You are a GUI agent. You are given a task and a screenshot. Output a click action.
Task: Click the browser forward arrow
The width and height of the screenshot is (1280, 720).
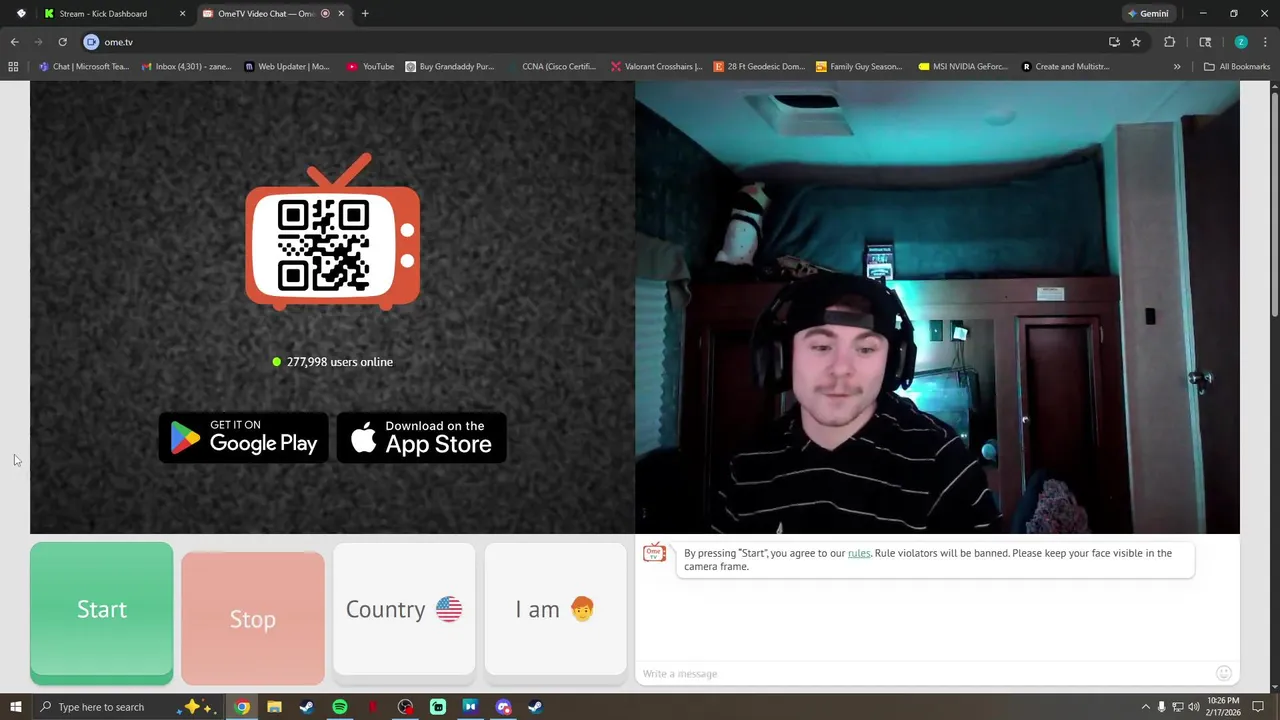[38, 42]
